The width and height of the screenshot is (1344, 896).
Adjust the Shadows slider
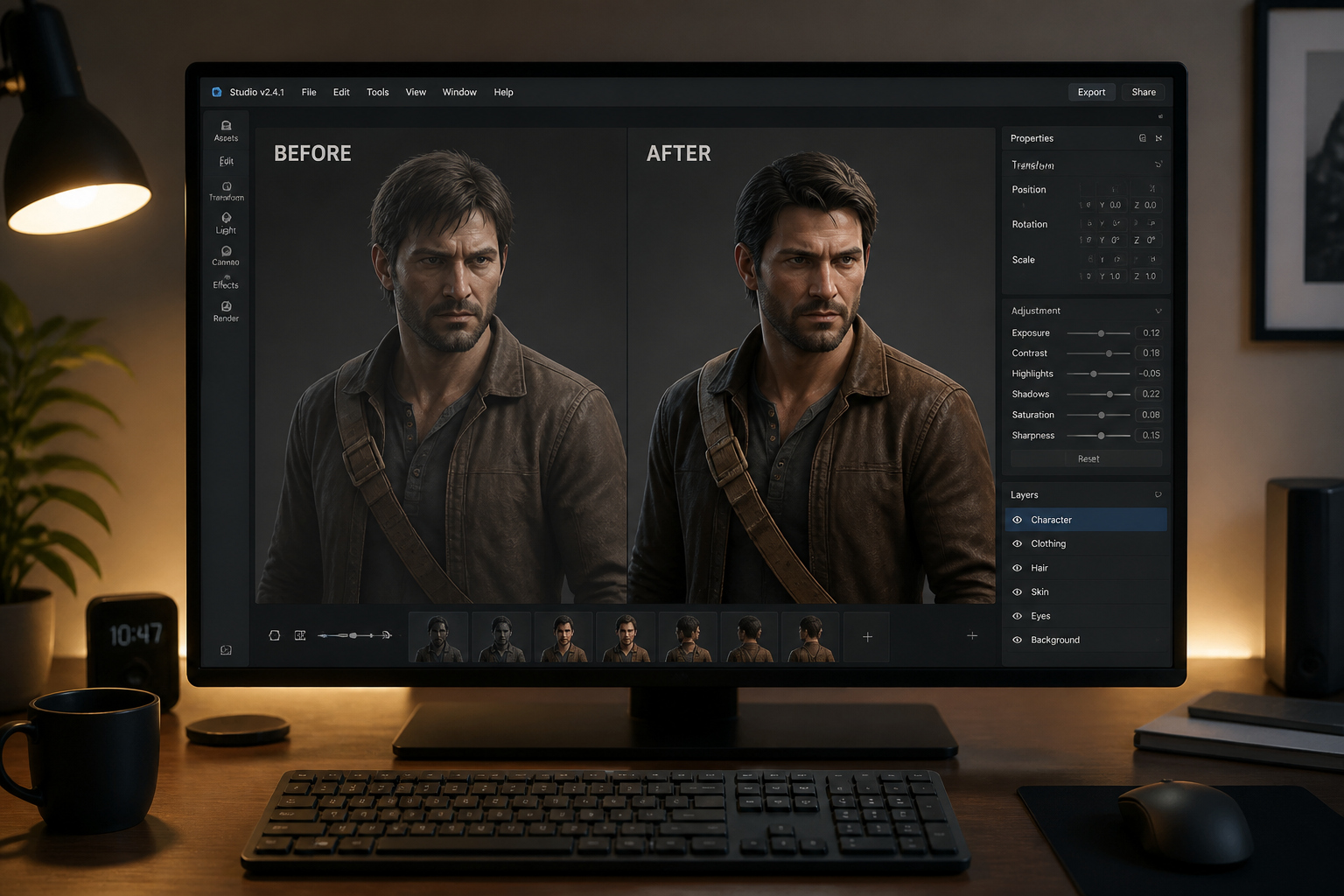coord(1098,395)
